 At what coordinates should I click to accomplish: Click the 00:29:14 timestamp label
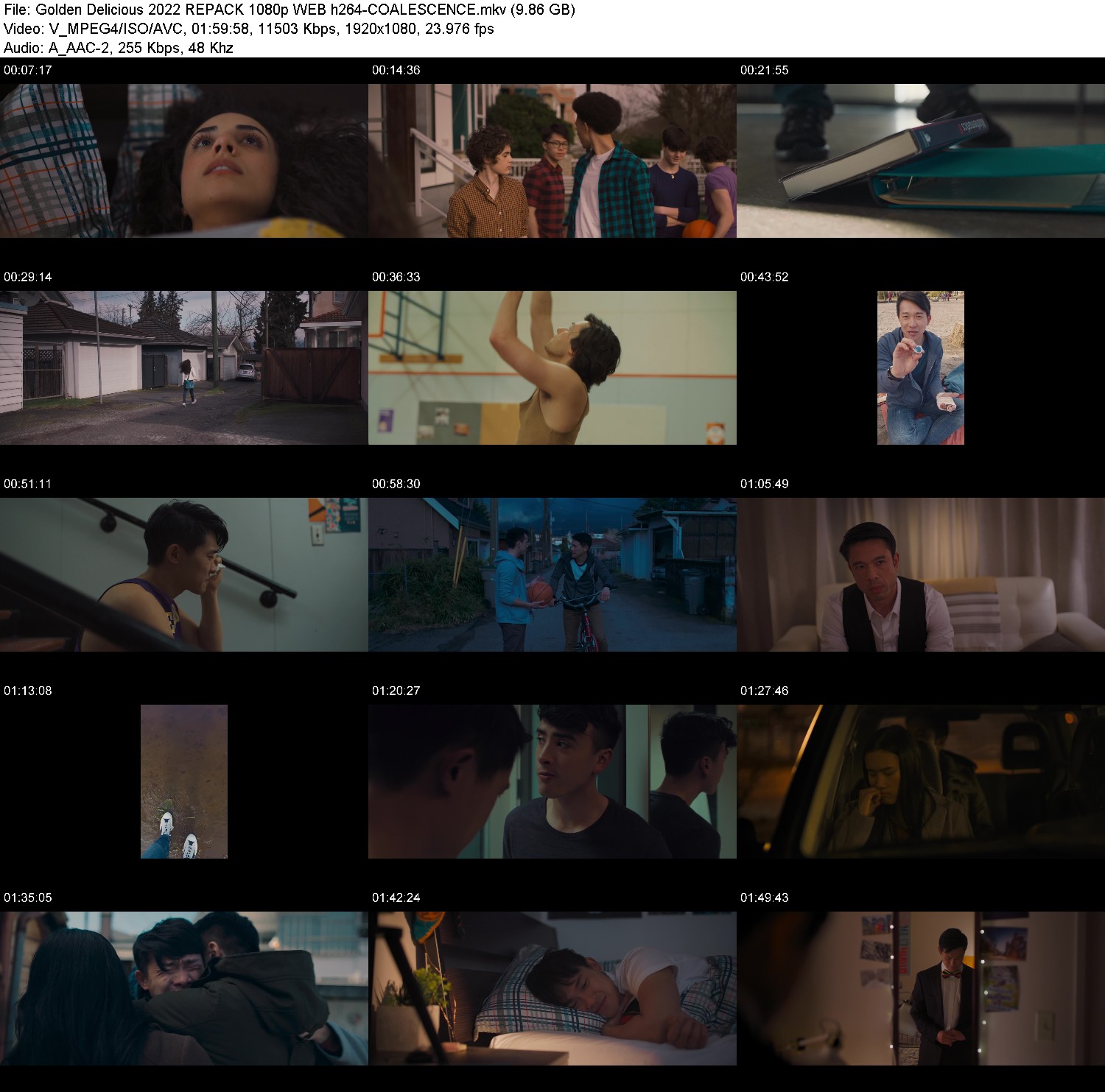coord(28,277)
